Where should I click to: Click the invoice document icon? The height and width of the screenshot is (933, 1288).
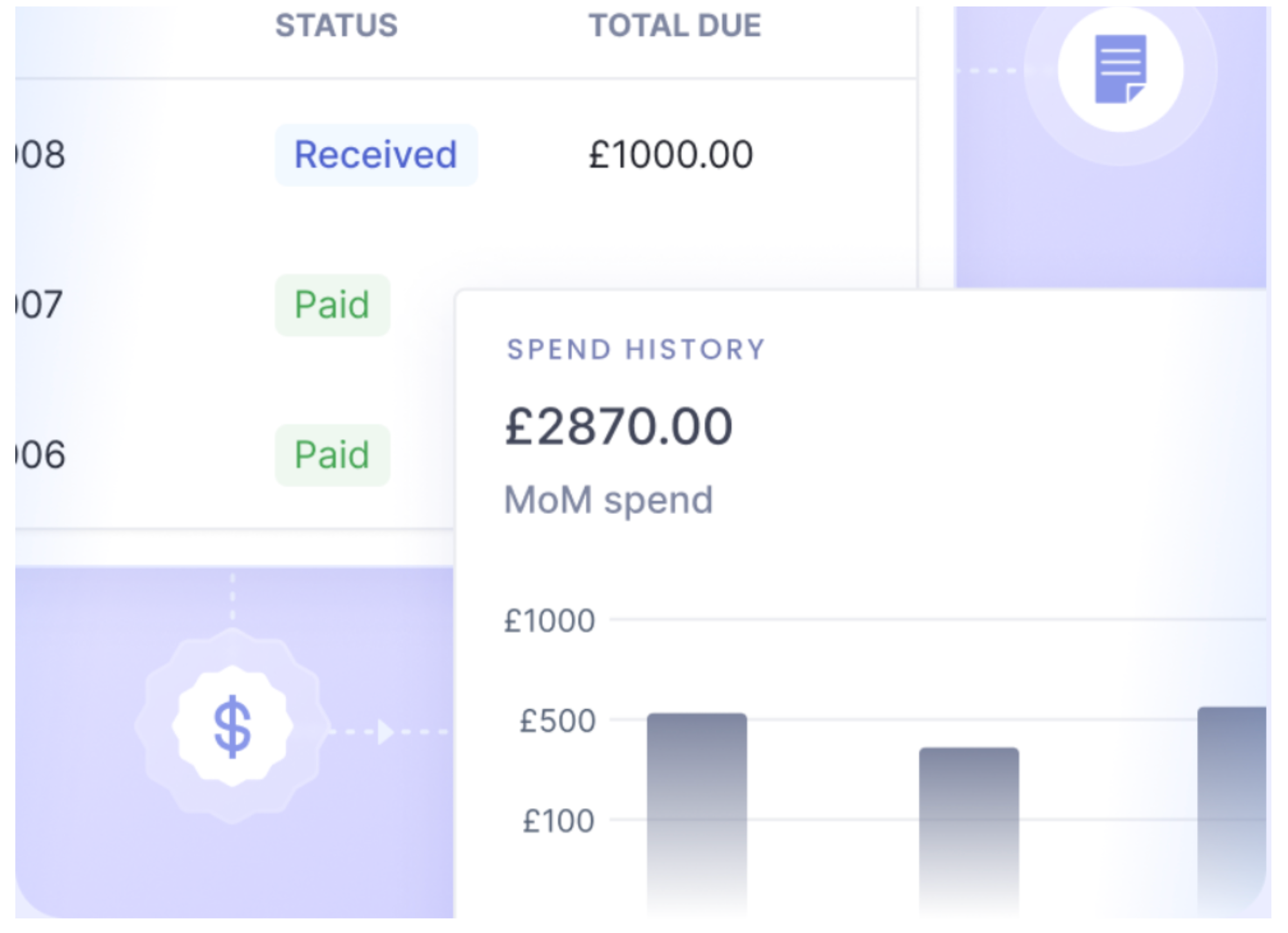[x=1121, y=69]
